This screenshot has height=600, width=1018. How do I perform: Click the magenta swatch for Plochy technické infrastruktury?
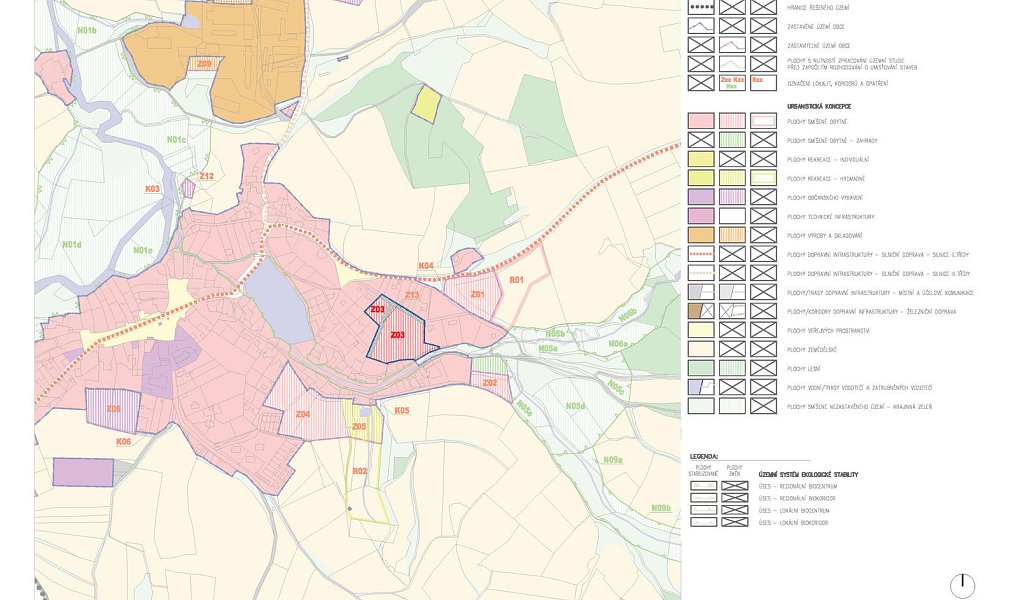point(701,216)
